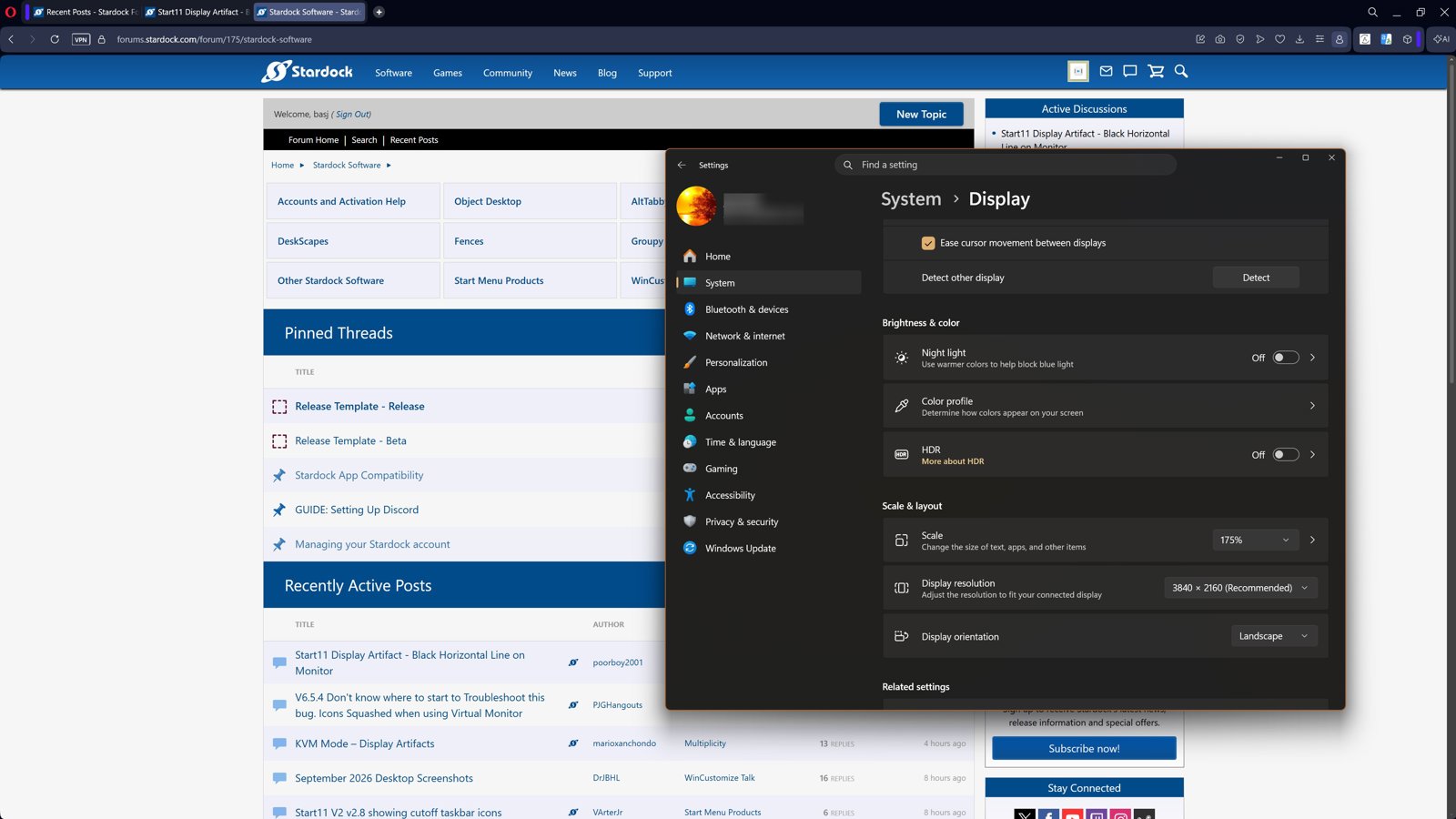The width and height of the screenshot is (1456, 819).
Task: Click the search magnifier in Stardock header
Action: (1181, 71)
